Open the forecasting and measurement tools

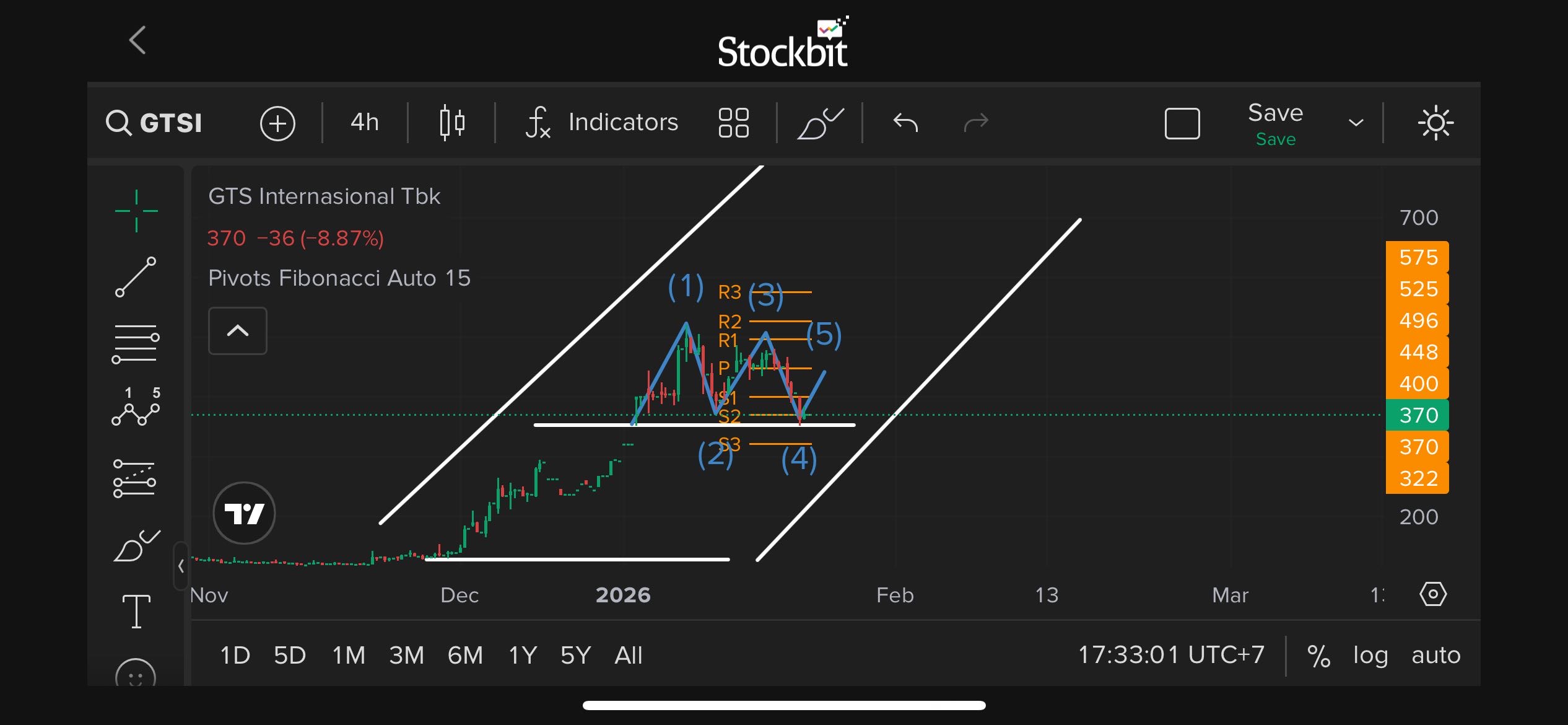point(134,478)
